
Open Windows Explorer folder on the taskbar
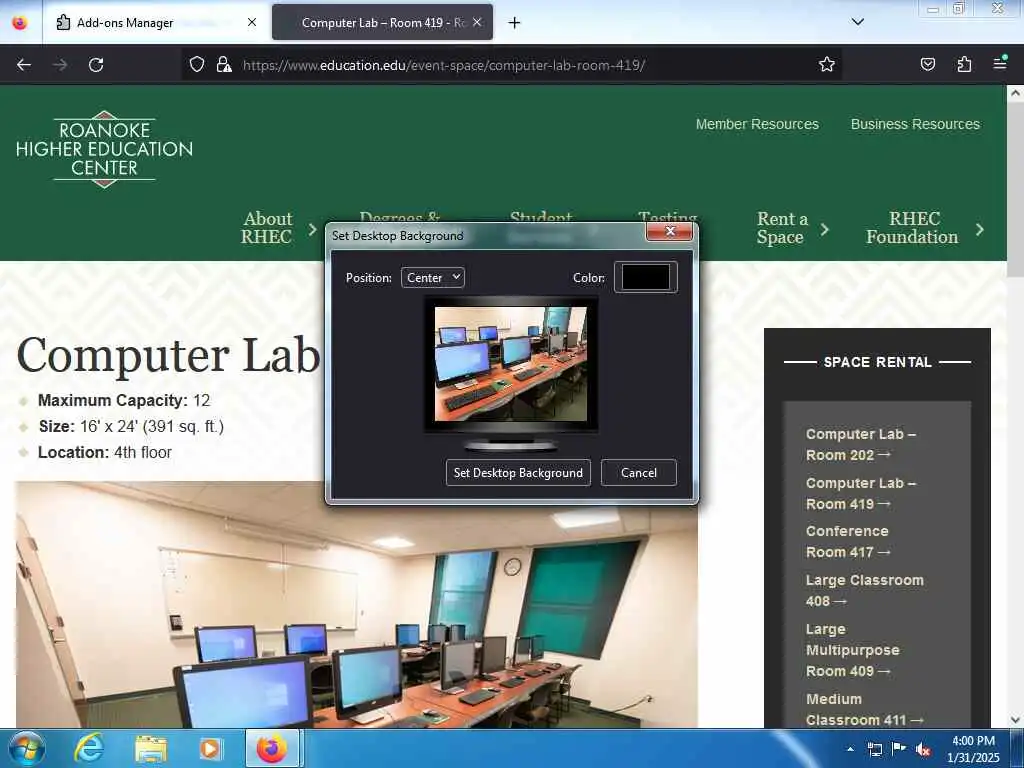click(x=150, y=749)
